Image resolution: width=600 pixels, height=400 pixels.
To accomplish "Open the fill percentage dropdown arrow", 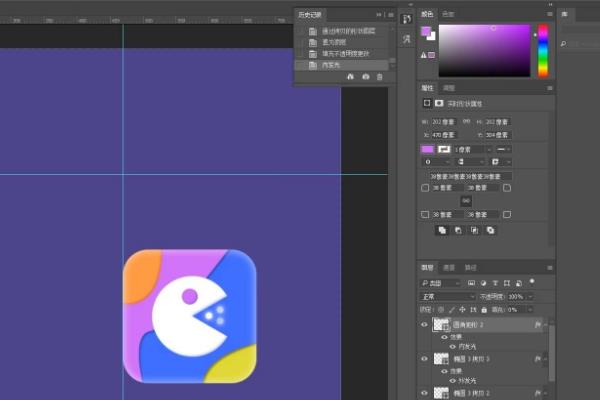I will [530, 309].
